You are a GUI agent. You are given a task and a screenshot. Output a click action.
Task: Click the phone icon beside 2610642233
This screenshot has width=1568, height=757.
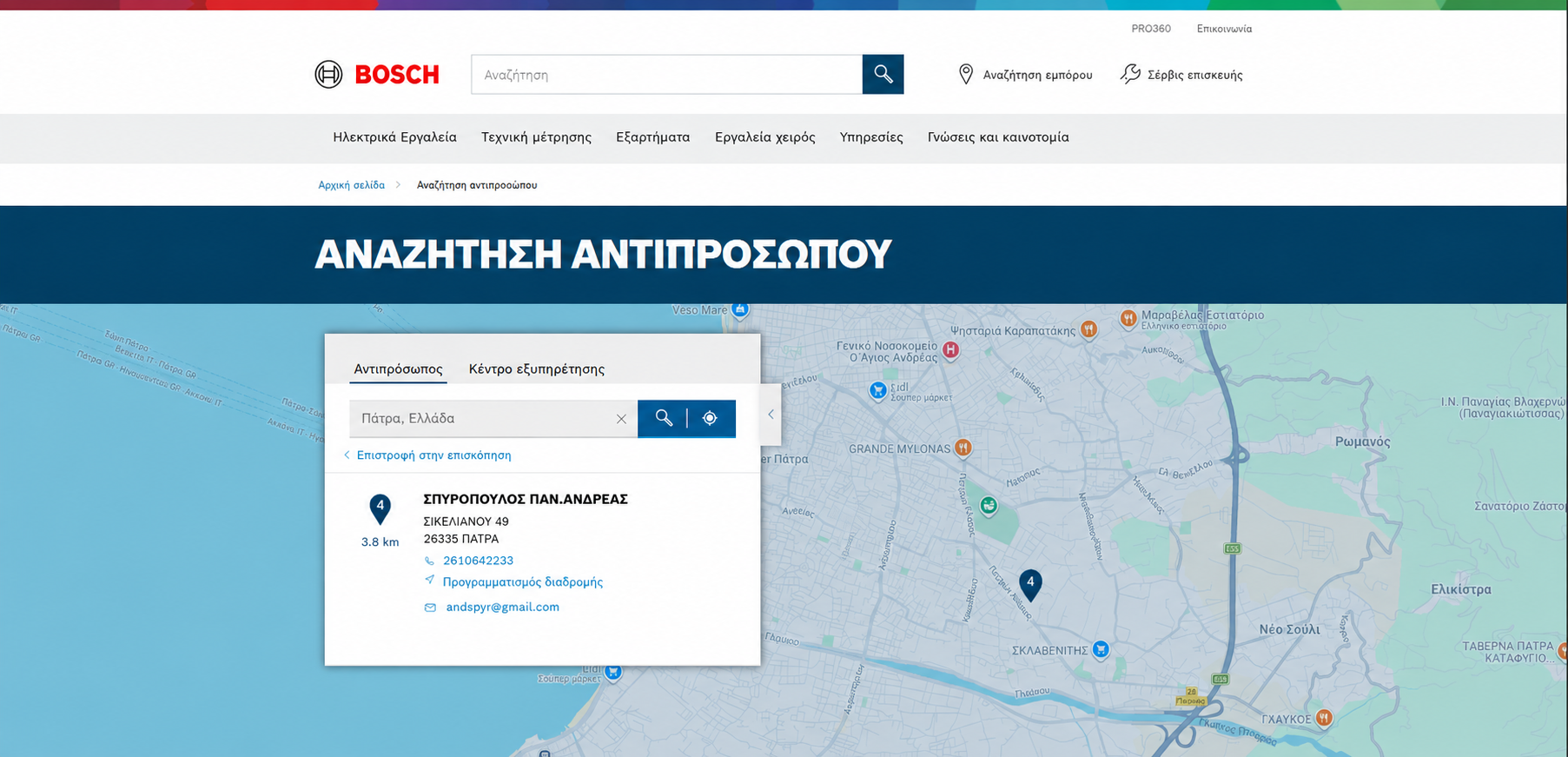(429, 561)
